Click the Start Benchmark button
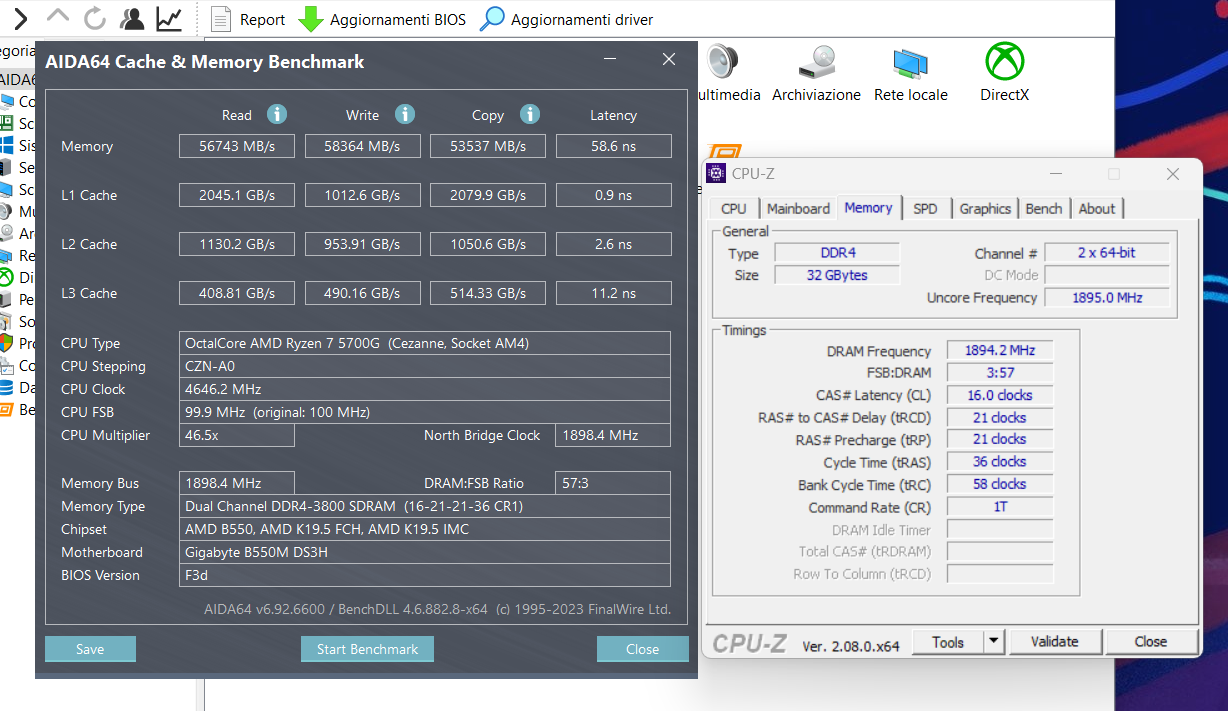Screen dimensions: 1228x711 [368, 649]
